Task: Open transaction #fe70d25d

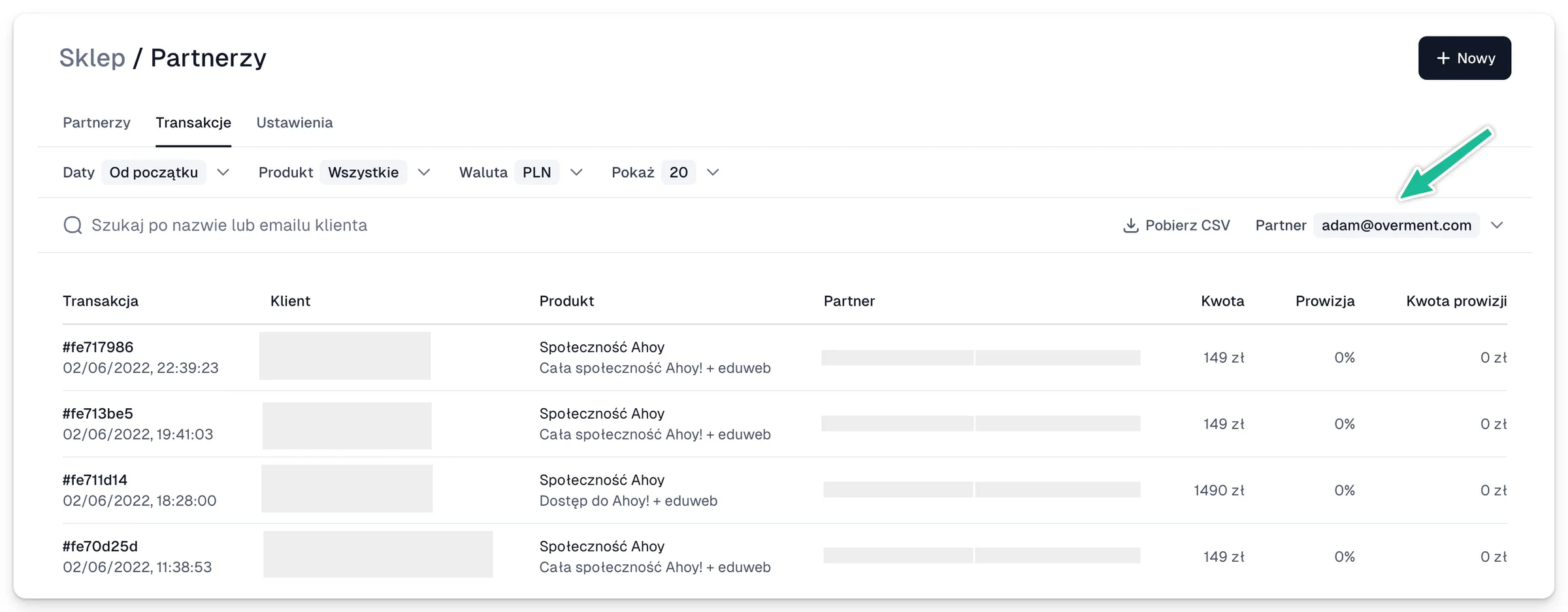Action: point(100,546)
